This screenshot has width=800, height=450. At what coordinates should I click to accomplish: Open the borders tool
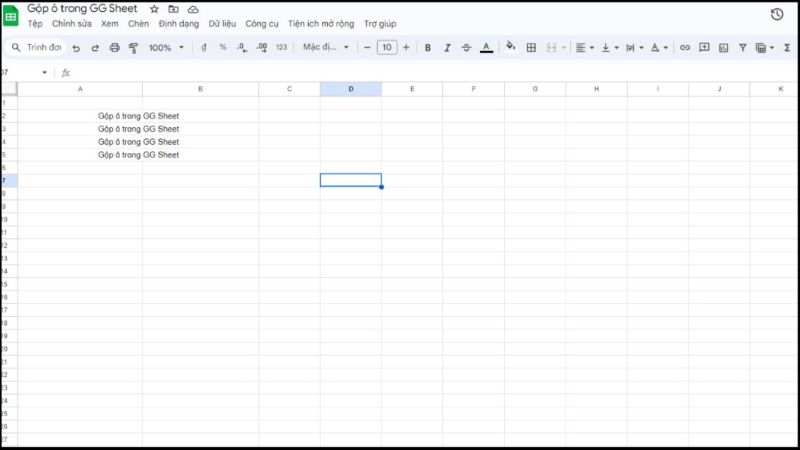[x=531, y=47]
